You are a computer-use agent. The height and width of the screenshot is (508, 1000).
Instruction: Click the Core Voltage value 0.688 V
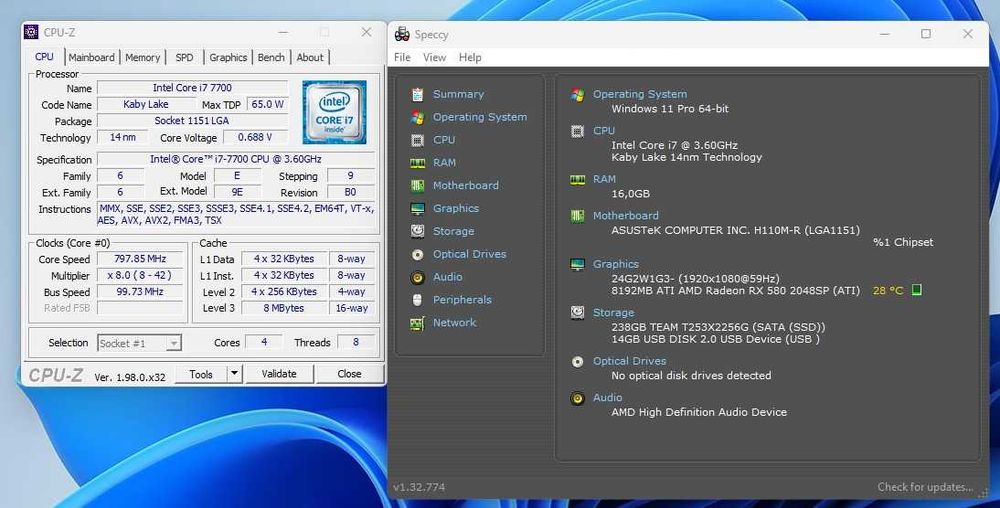point(255,137)
